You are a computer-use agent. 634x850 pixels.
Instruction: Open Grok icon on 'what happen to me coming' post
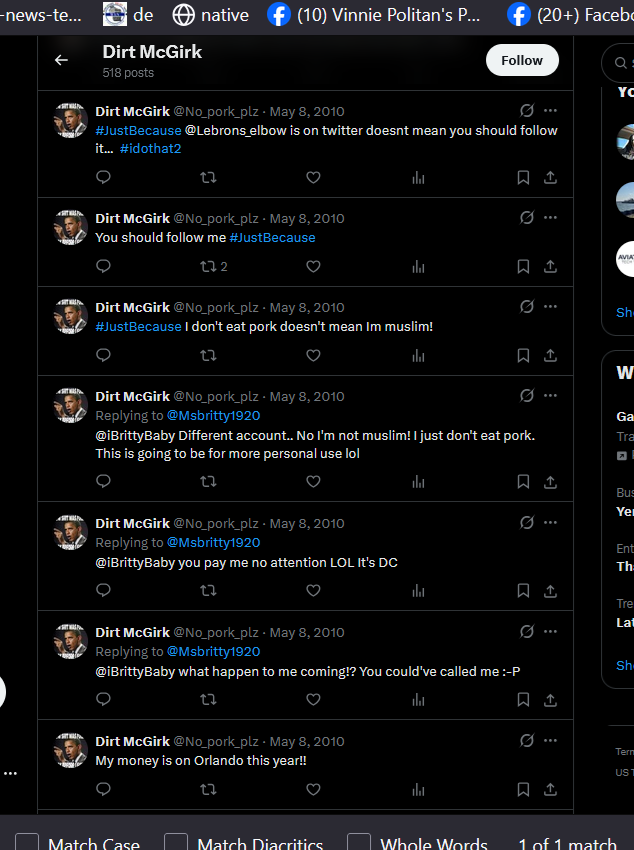point(527,632)
